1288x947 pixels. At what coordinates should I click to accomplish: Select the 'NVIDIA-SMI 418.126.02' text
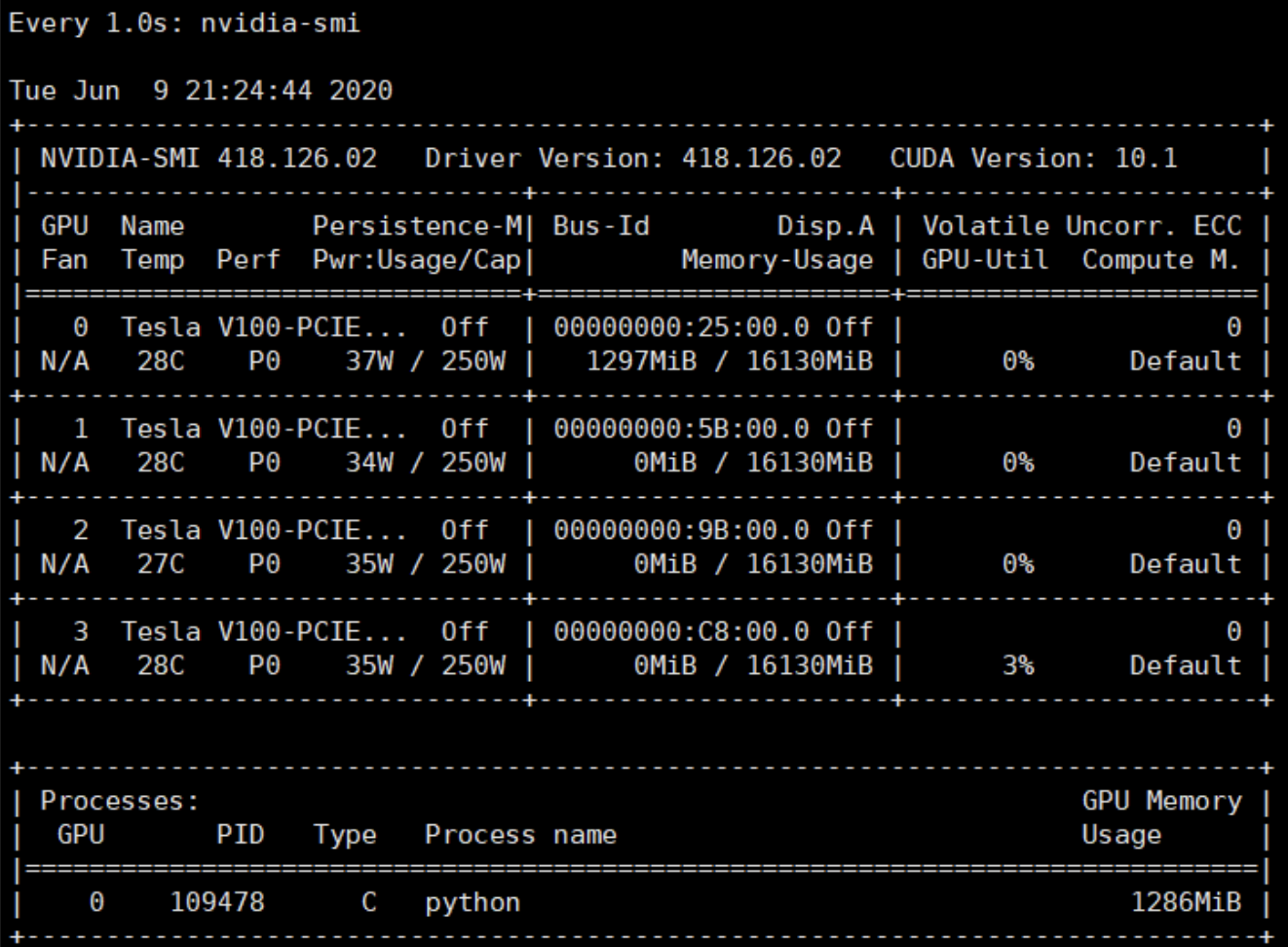click(208, 158)
